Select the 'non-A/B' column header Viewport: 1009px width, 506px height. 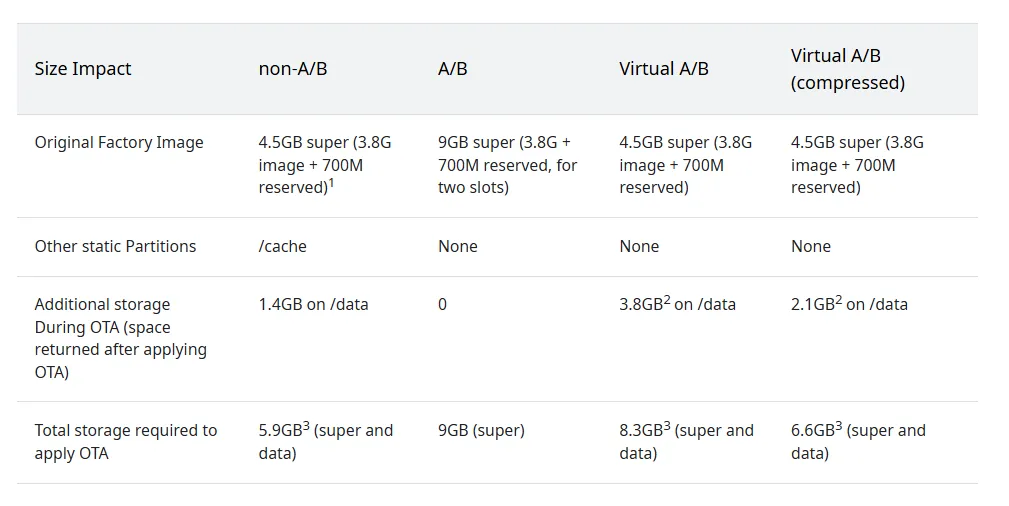pyautogui.click(x=293, y=69)
